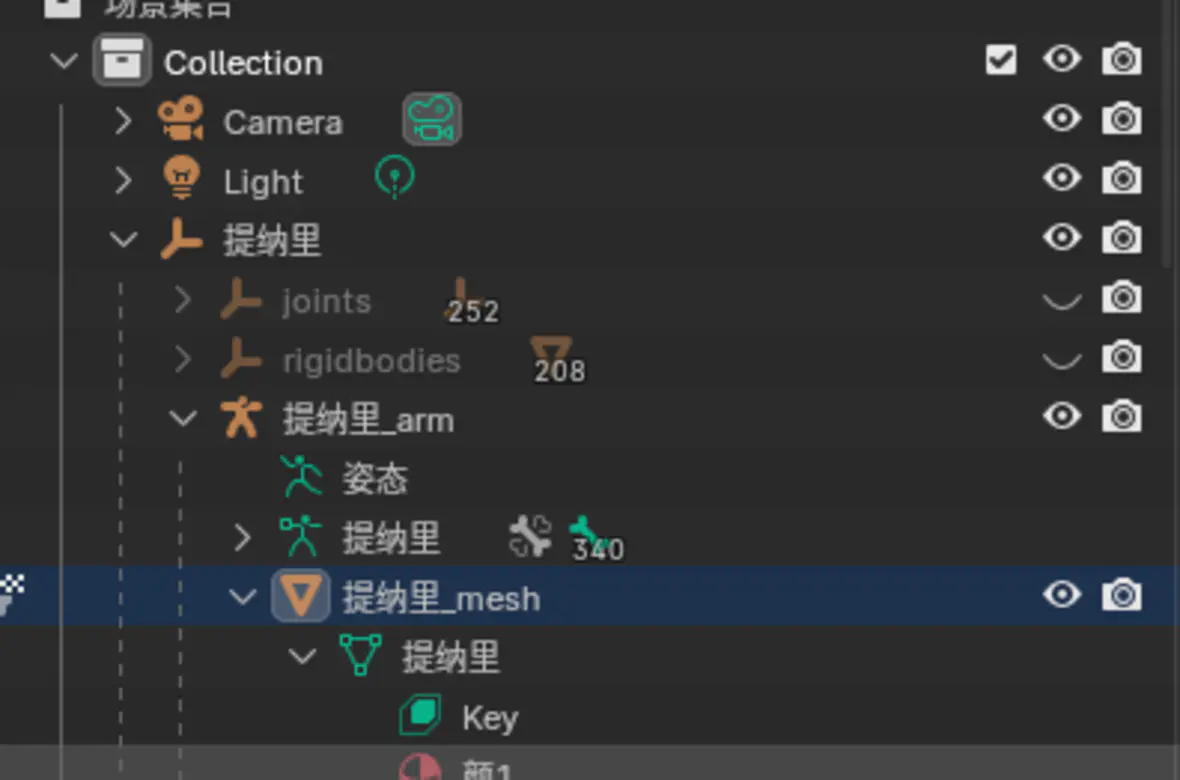Viewport: 1180px width, 780px height.
Task: Click the Key shape keys icon
Action: [x=420, y=716]
